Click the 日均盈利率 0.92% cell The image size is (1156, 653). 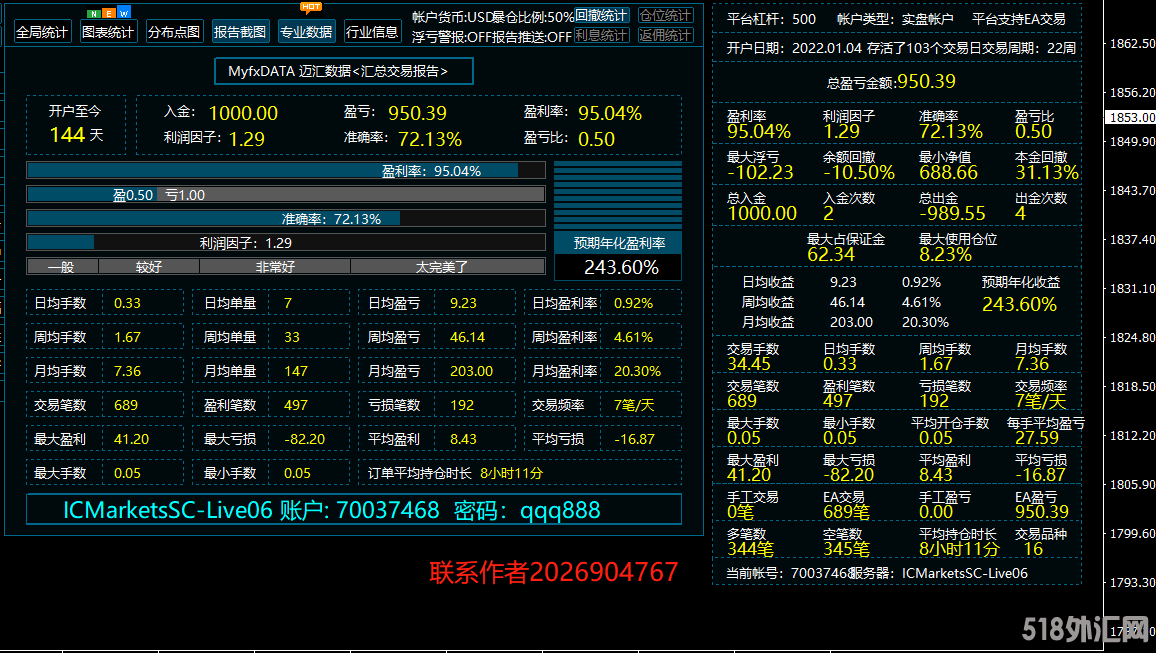coord(603,303)
